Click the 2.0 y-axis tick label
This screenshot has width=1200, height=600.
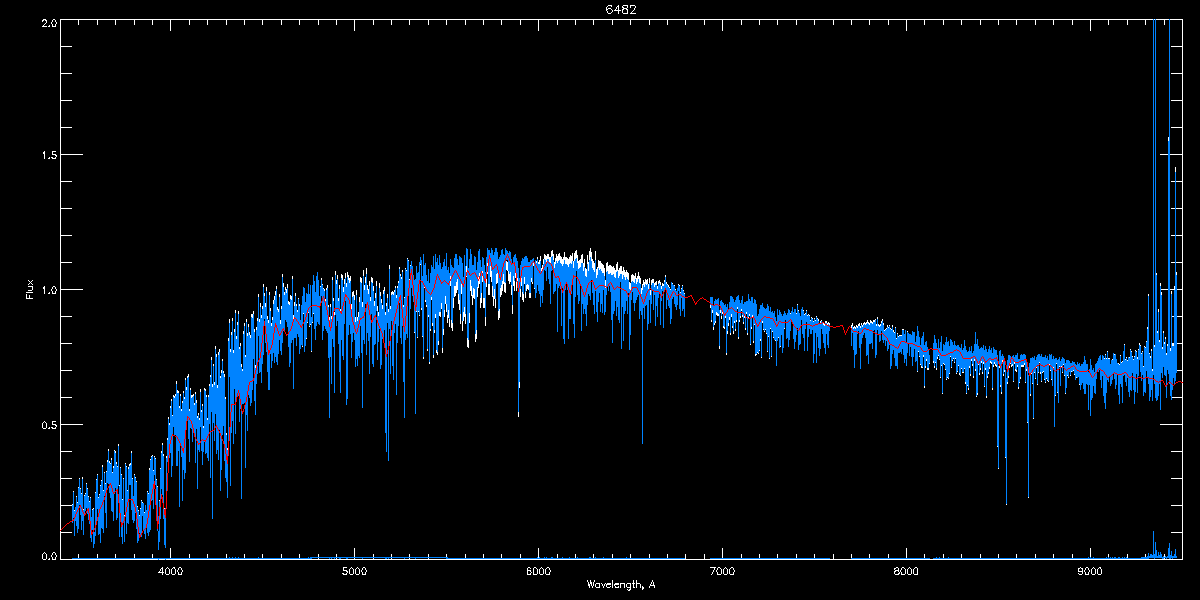(x=46, y=22)
